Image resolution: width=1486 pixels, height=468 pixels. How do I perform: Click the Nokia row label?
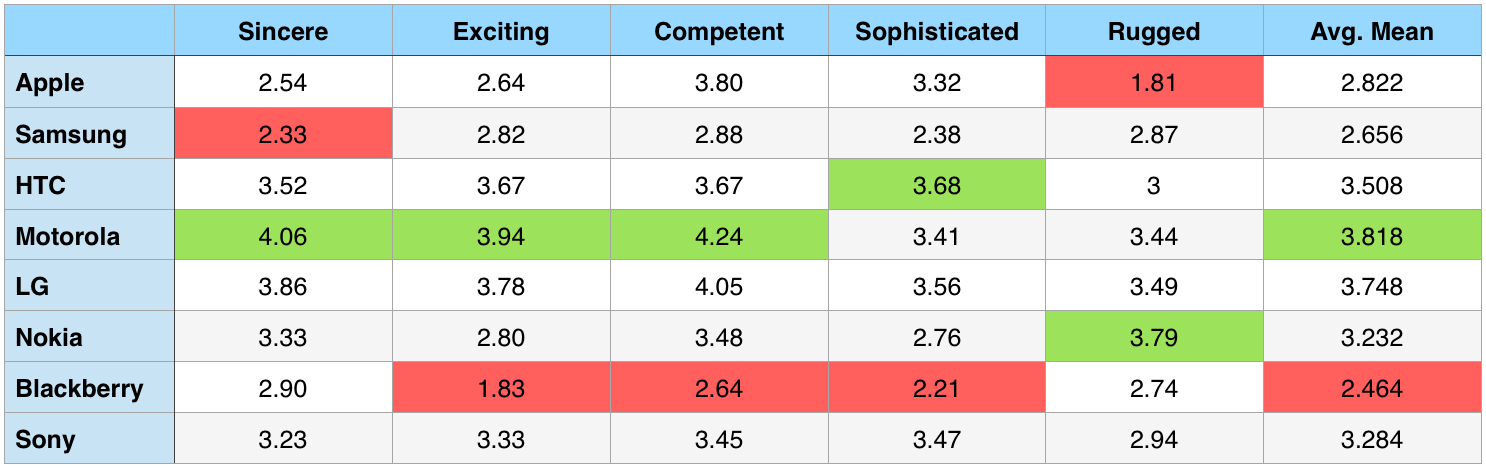[x=49, y=338]
